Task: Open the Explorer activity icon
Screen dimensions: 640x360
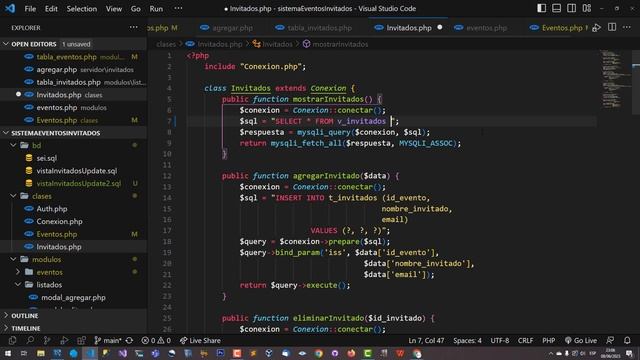Action: (x=13, y=340)
